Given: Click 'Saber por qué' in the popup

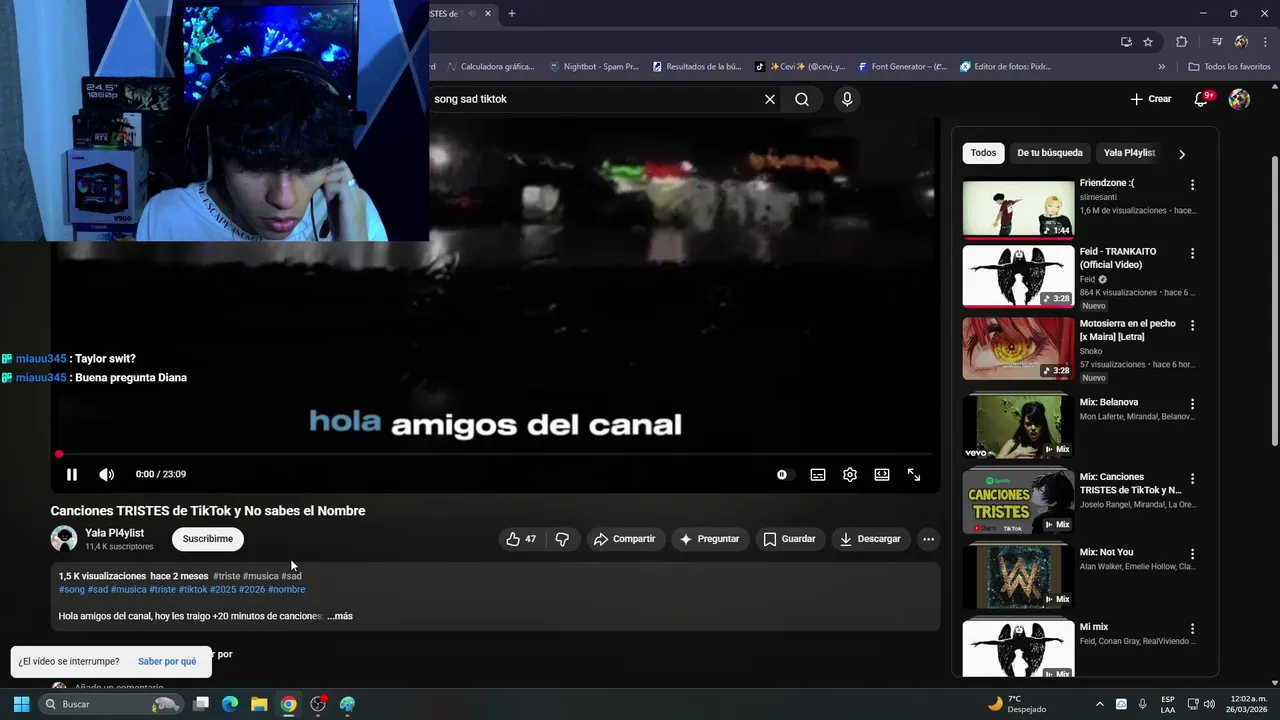Looking at the screenshot, I should pyautogui.click(x=167, y=662).
